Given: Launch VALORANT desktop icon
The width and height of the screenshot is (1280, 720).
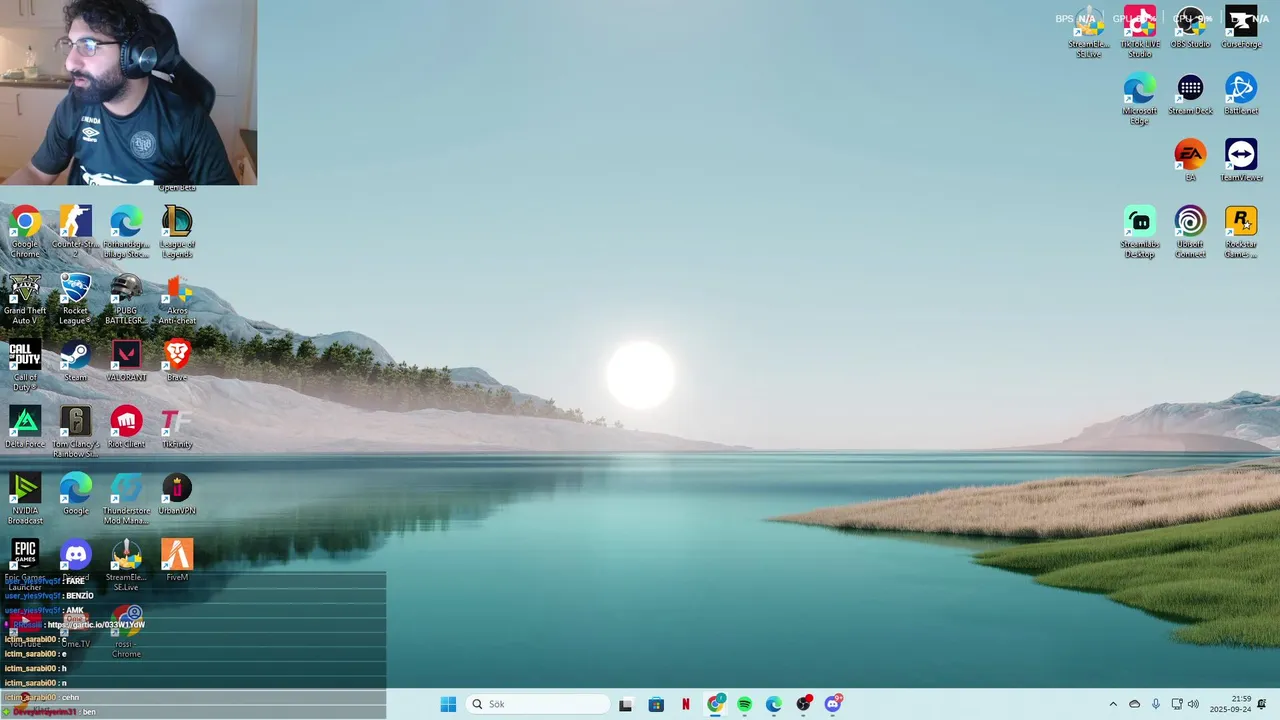Looking at the screenshot, I should pos(126,361).
